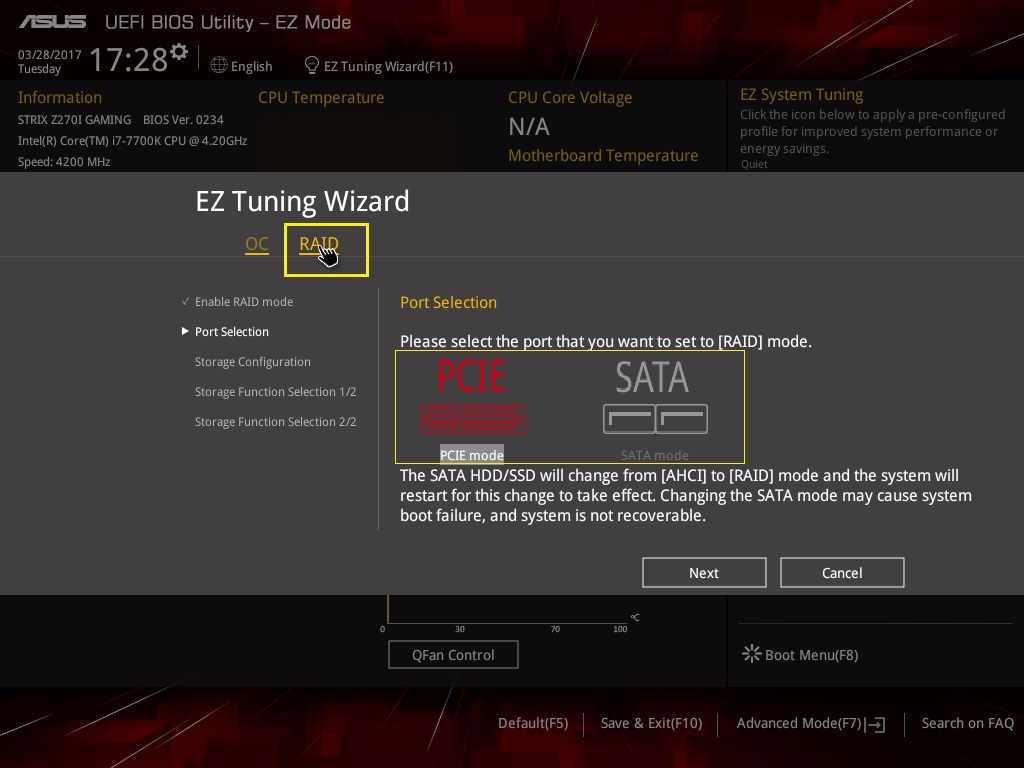Screen dimensions: 1024x768
Task: Click the EZ Tuning Wizard dialog title
Action: point(302,201)
